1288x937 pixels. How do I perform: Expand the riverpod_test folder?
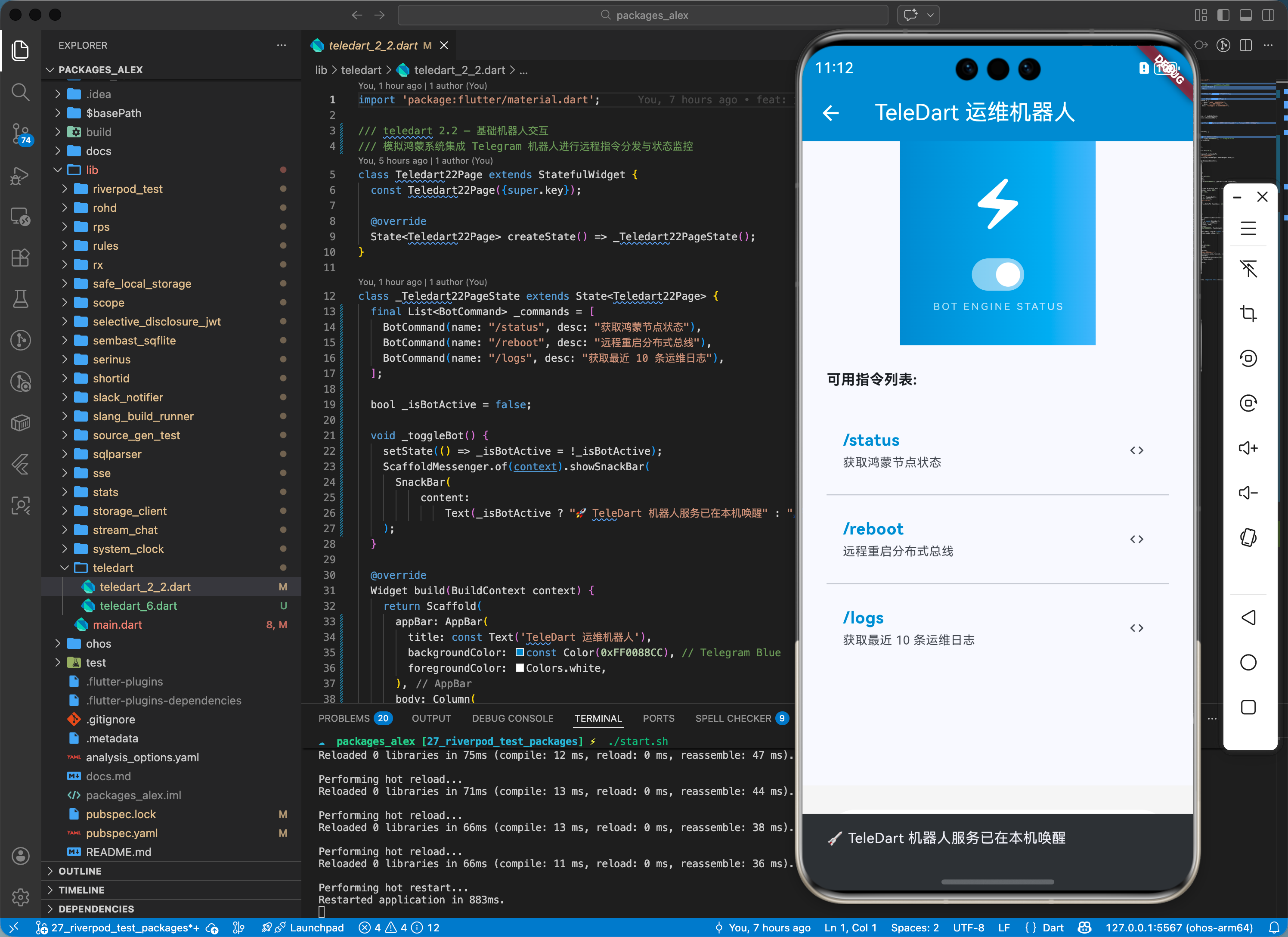(x=127, y=189)
